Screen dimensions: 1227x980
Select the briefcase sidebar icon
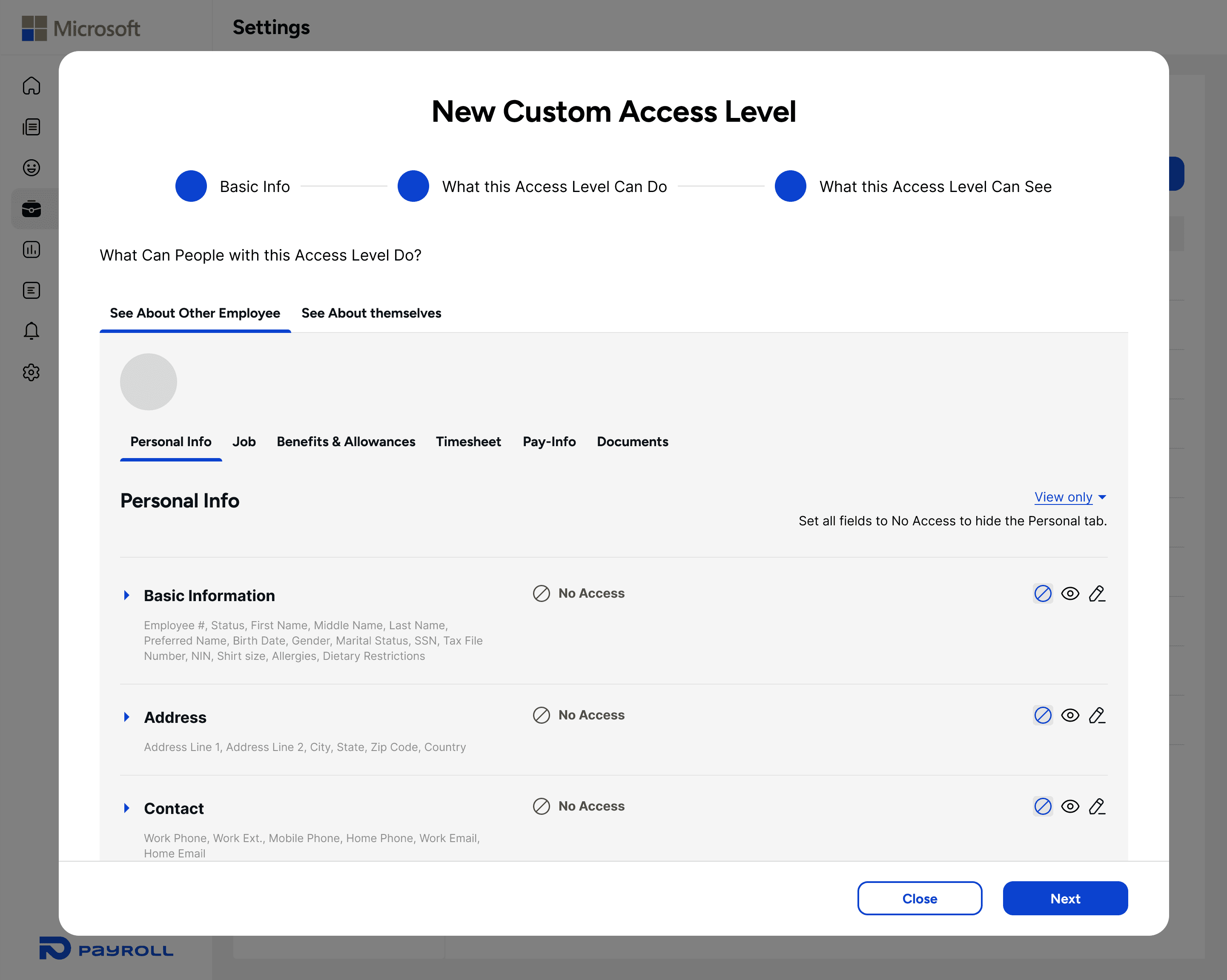32,209
